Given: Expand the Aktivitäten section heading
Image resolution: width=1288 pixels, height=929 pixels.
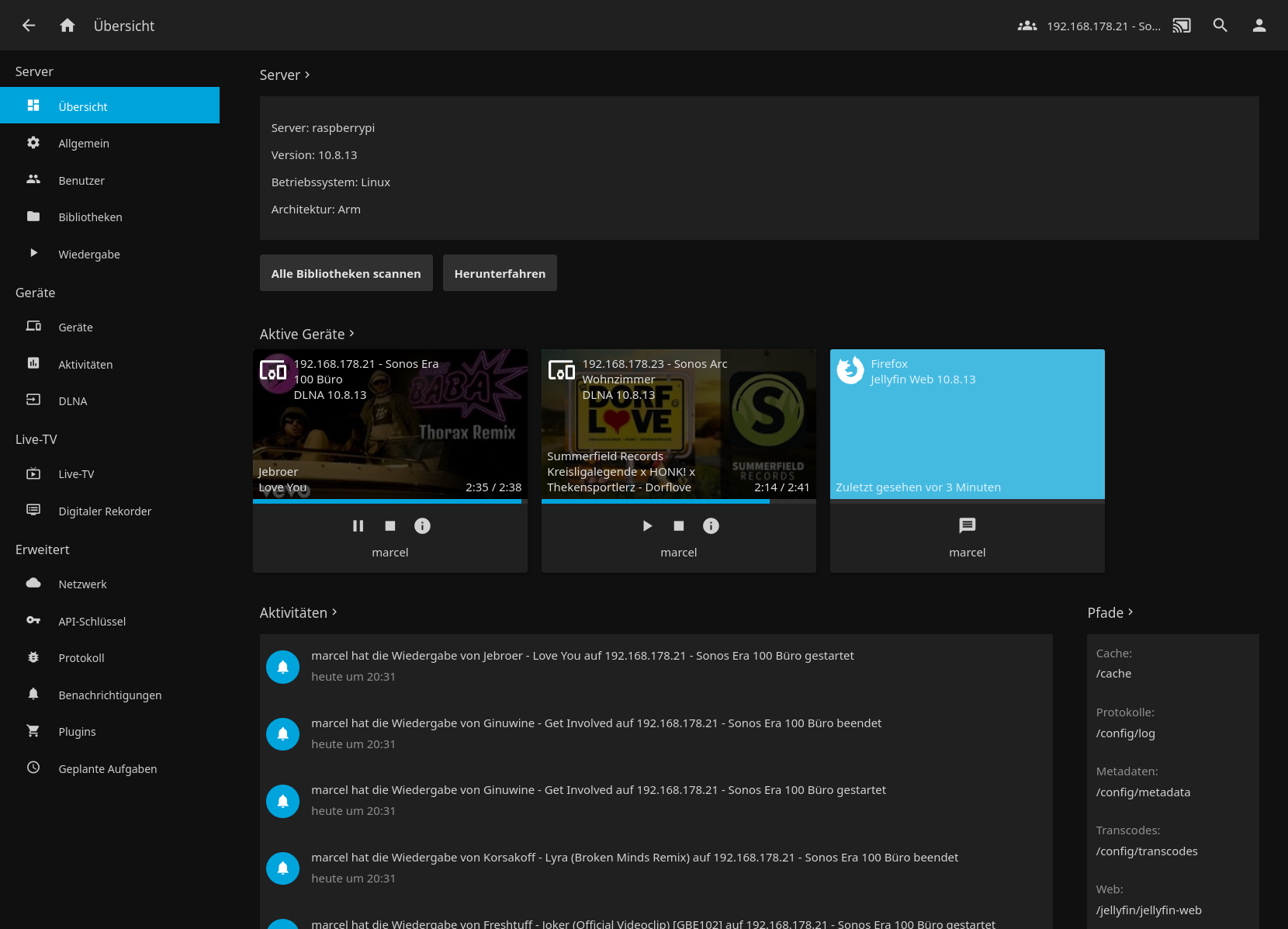Looking at the screenshot, I should tap(299, 612).
